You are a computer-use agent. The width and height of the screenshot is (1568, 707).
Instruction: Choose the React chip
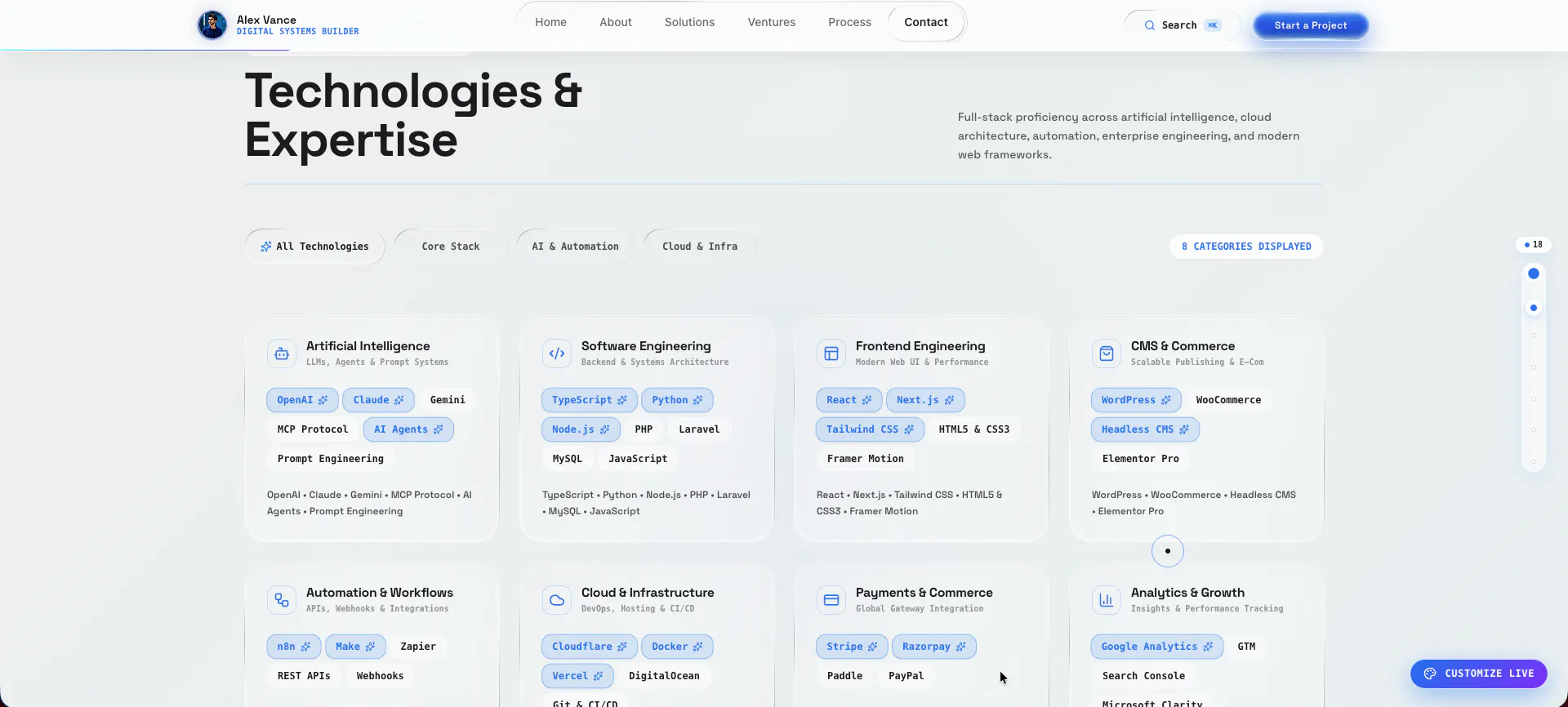[849, 400]
